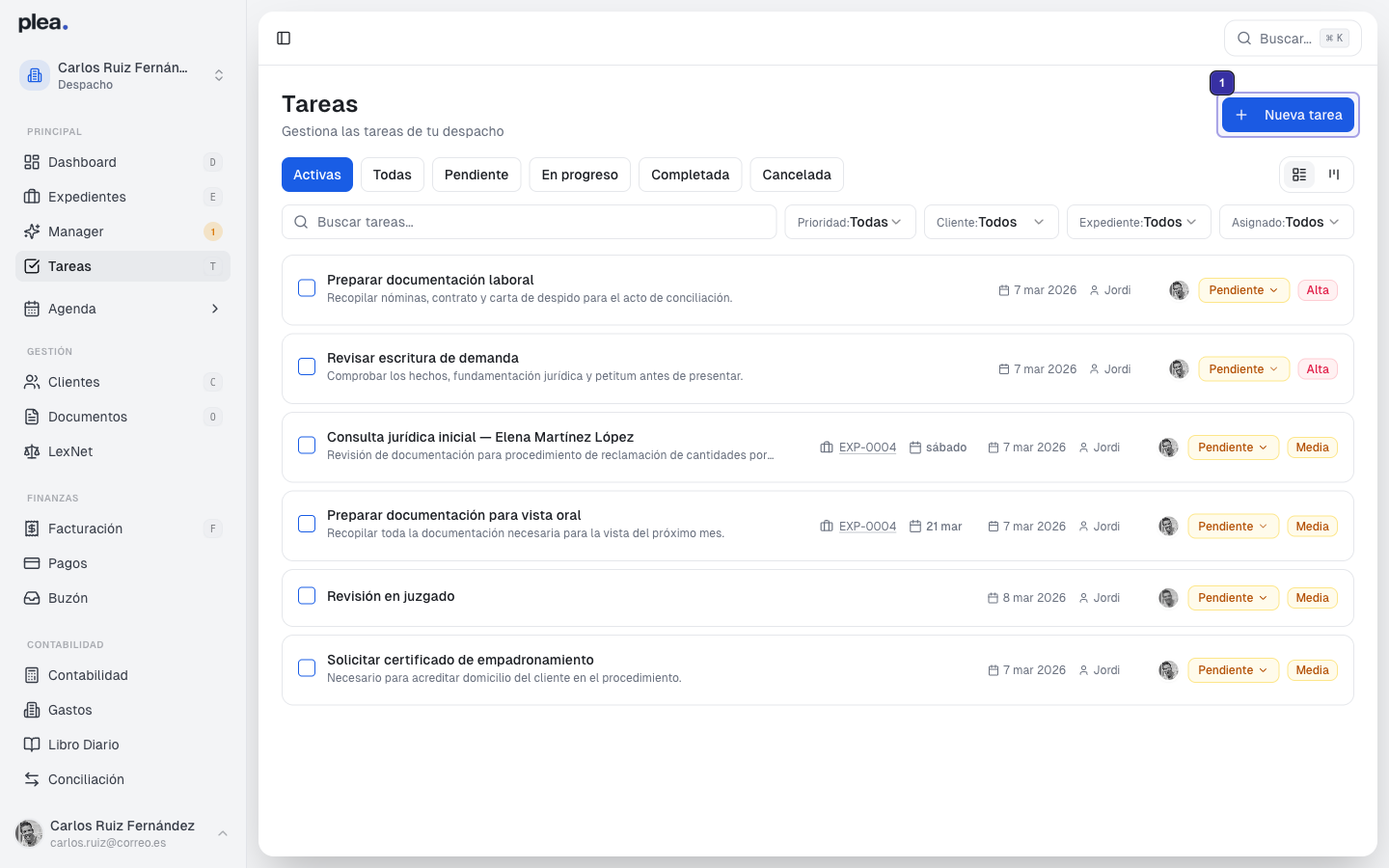
Task: Open the Asignado filter dropdown
Action: [x=1286, y=222]
